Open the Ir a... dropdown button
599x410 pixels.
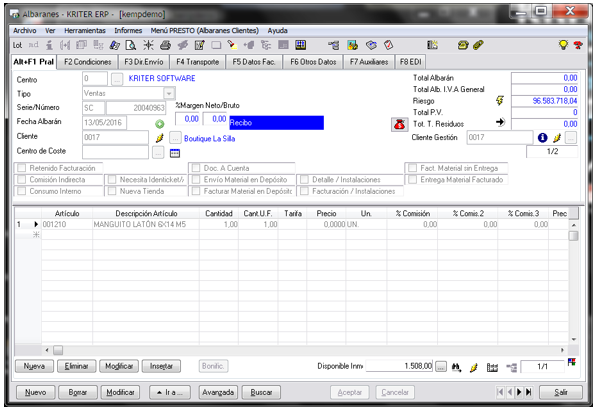coord(170,392)
